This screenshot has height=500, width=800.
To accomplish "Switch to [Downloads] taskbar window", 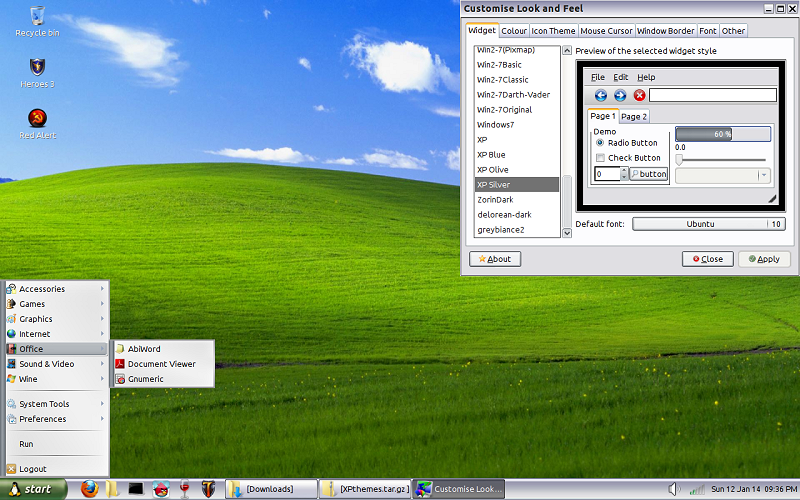I will click(271, 489).
